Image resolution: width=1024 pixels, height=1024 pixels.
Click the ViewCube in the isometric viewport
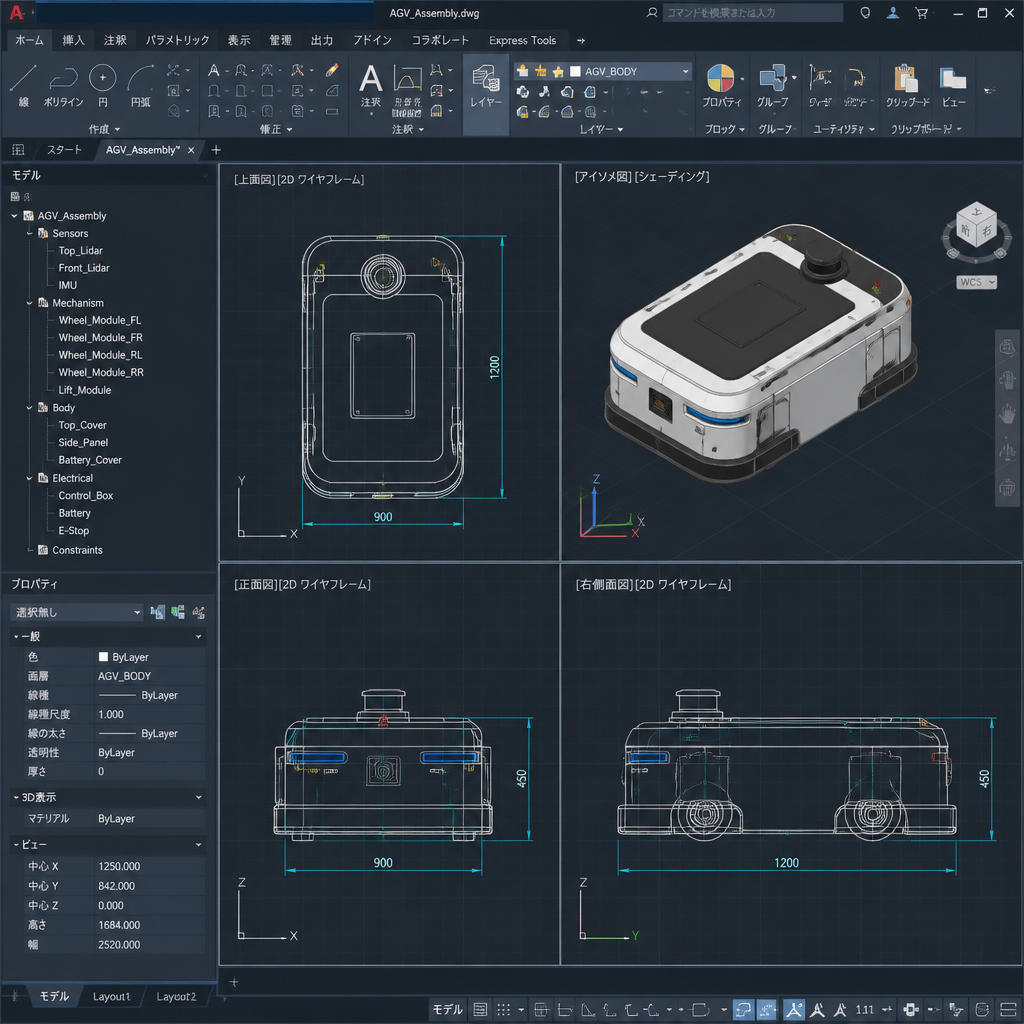tap(976, 225)
